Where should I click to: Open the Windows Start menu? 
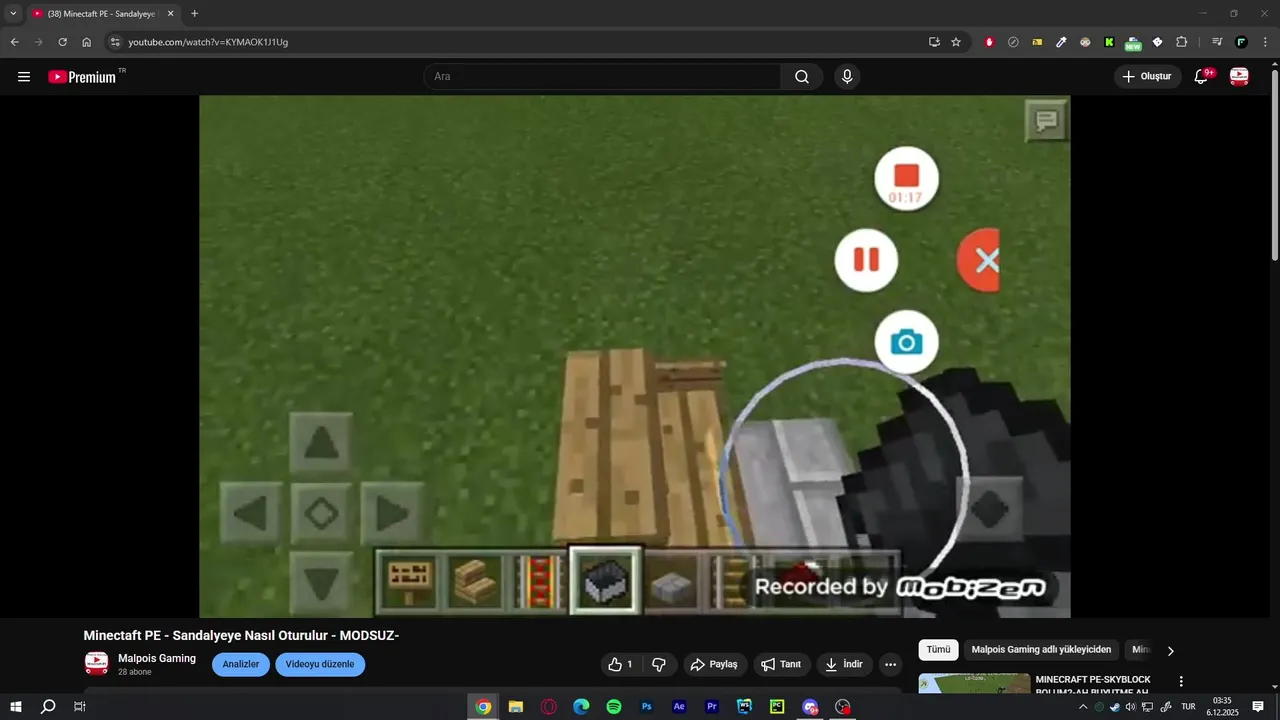(x=15, y=707)
